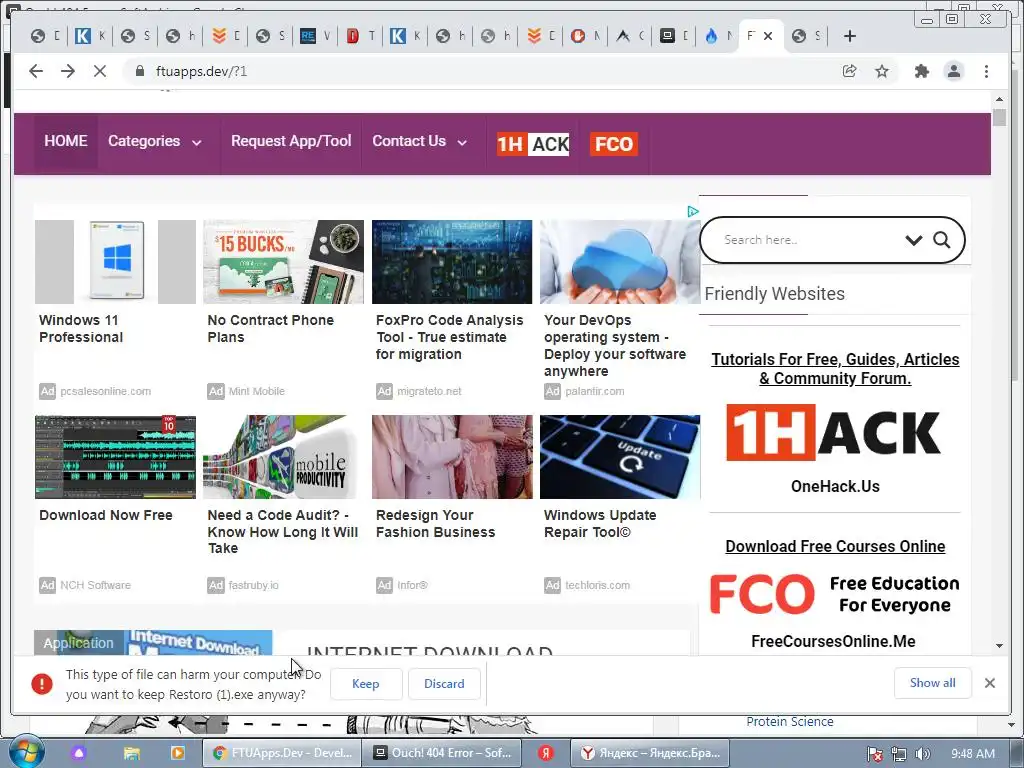Open the Chrome profile avatar menu
Image resolution: width=1024 pixels, height=768 pixels.
click(x=954, y=71)
